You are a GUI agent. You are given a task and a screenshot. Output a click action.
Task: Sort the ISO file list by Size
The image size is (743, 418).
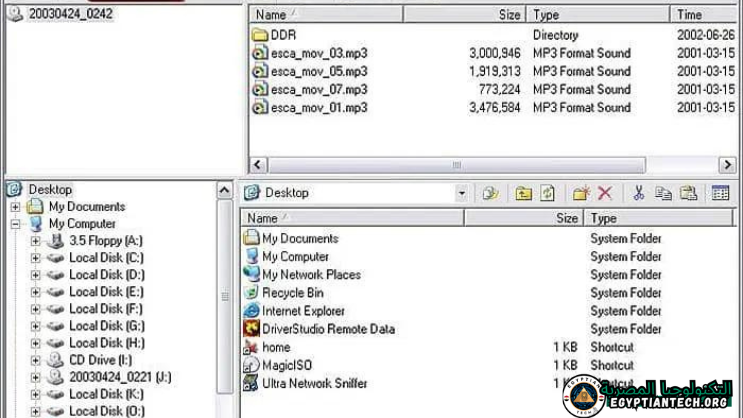[x=464, y=15]
